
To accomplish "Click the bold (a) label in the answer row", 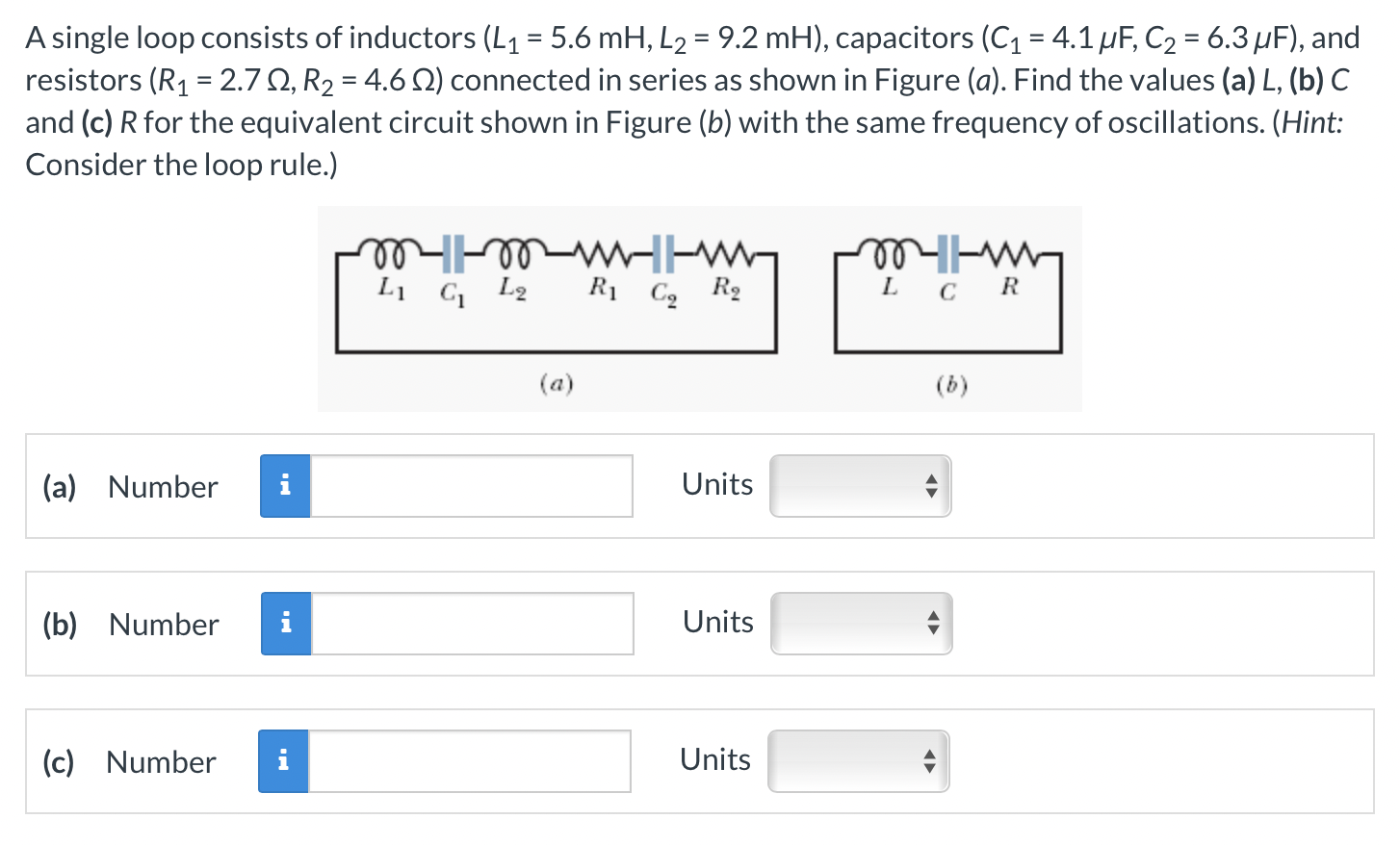I will 60,487.
